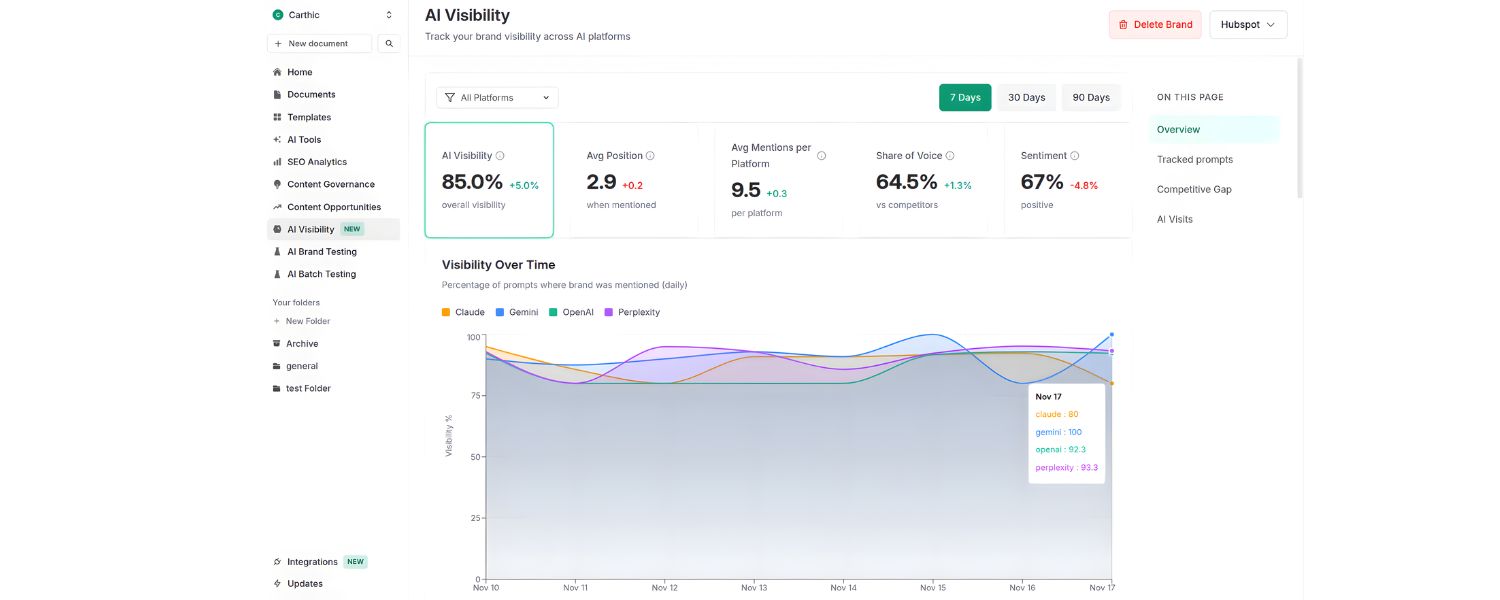The height and width of the screenshot is (600, 1500).
Task: Open SEO Analytics from the sidebar
Action: [317, 161]
